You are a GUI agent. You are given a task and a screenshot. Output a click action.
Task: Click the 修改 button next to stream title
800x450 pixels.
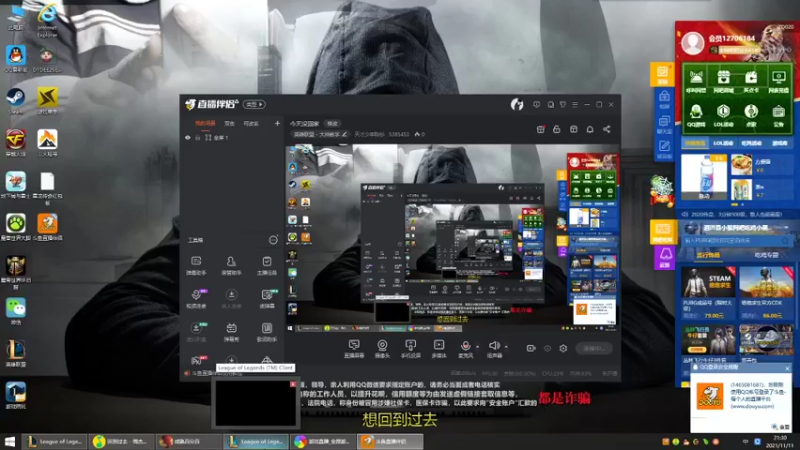333,124
